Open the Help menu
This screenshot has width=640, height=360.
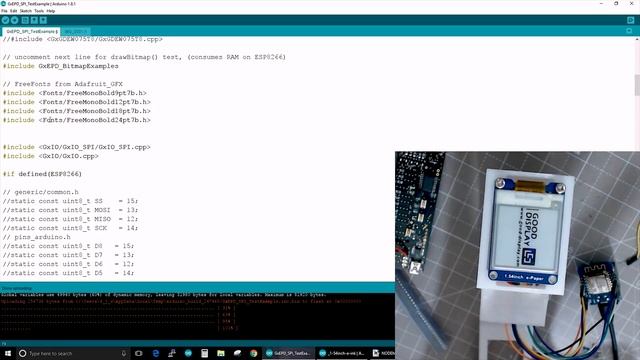(51, 11)
